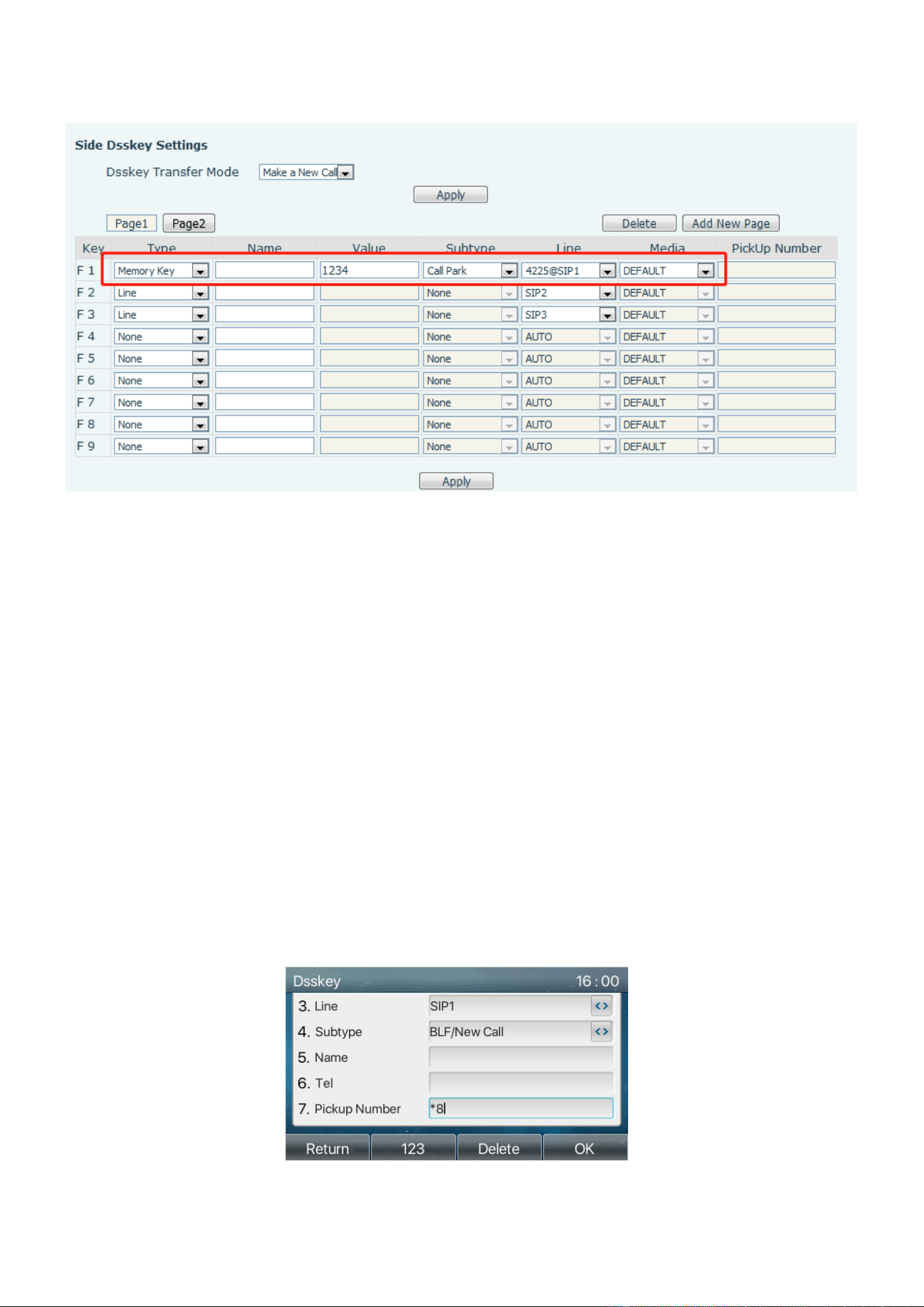
Task: Click the F9 Name input field
Action: (264, 446)
